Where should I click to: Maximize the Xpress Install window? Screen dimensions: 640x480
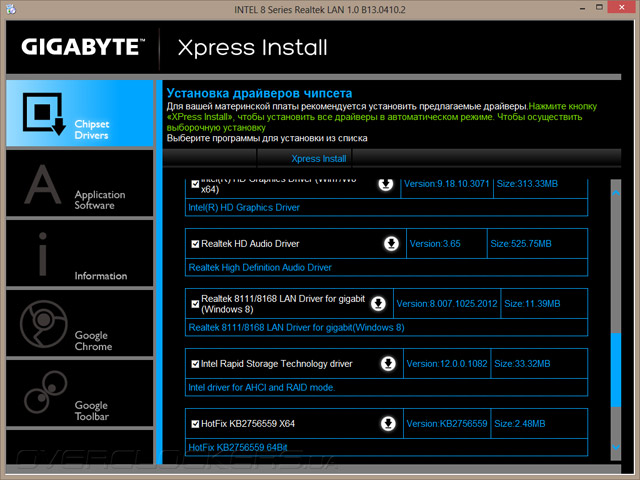point(599,7)
